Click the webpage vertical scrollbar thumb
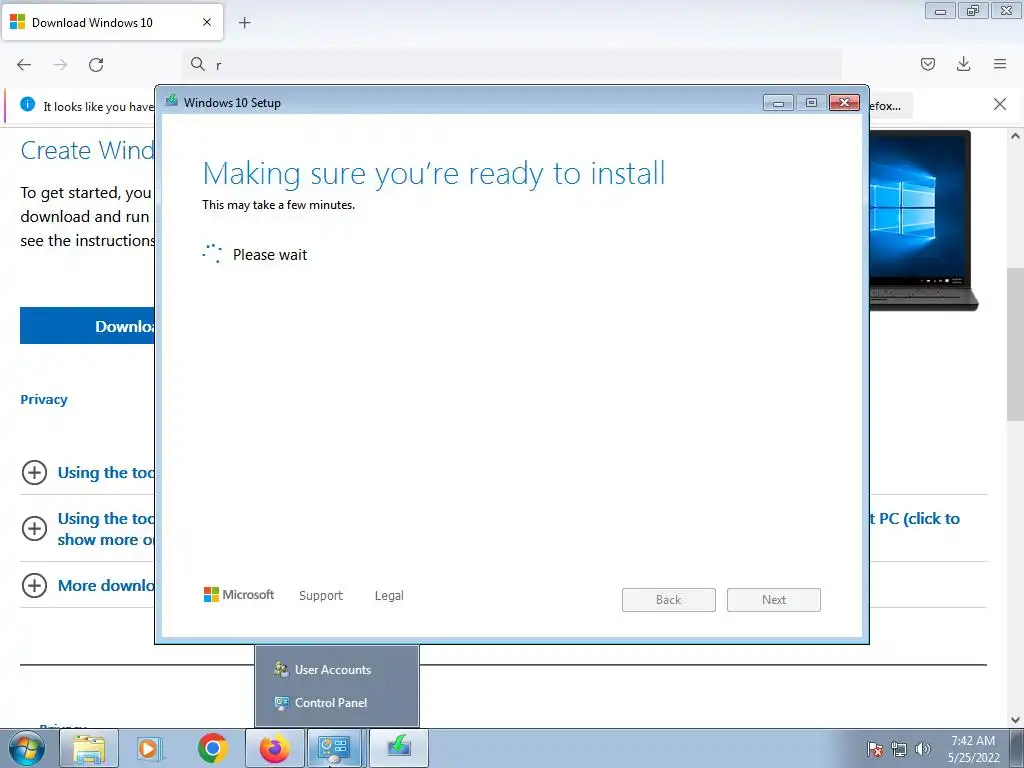The height and width of the screenshot is (768, 1024). [x=1015, y=344]
